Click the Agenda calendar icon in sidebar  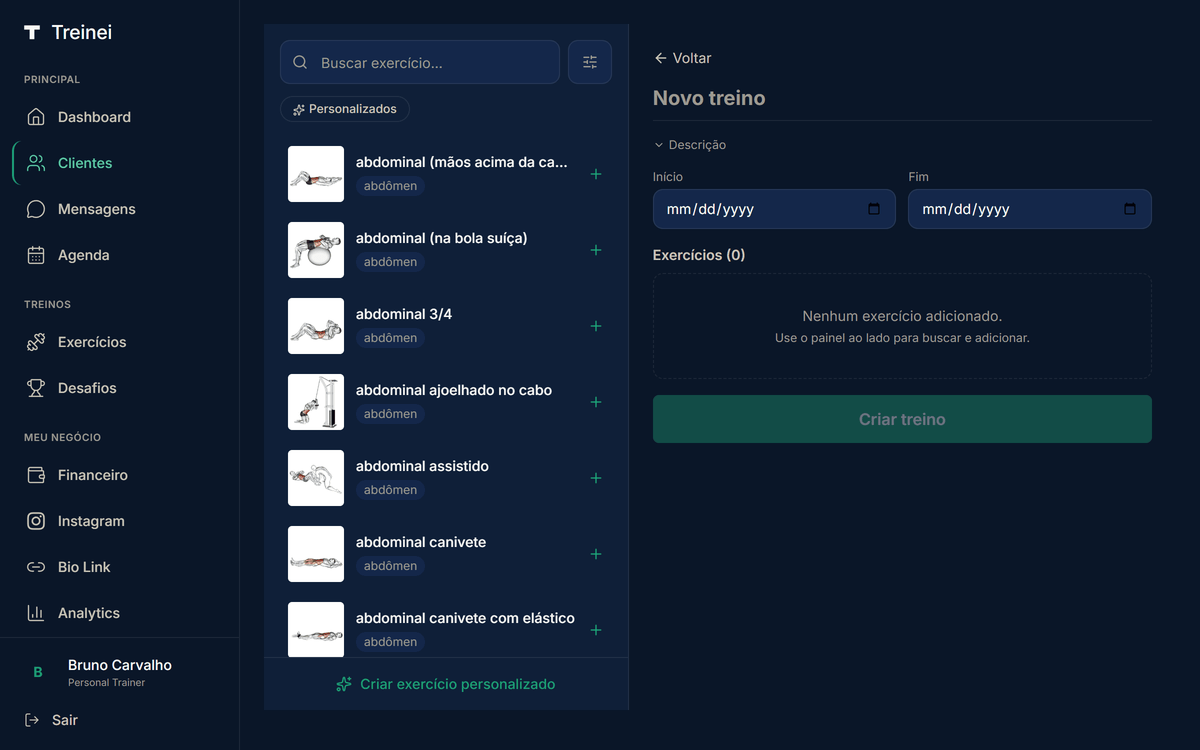point(36,255)
